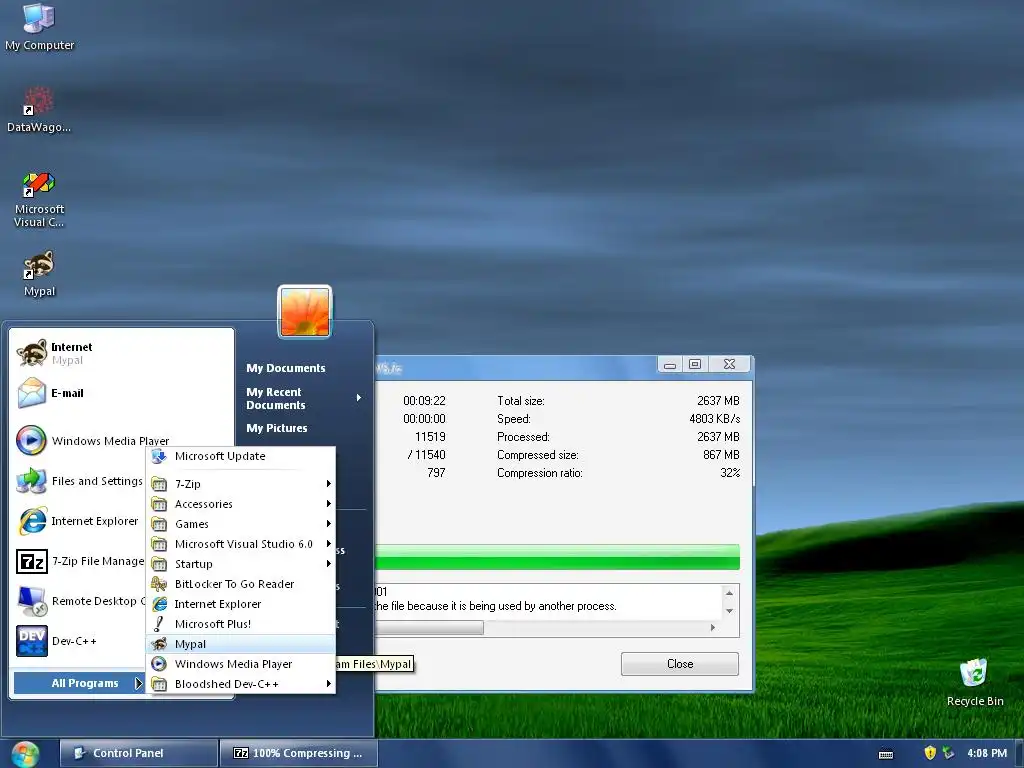Click the Compression ratio value 32%

pyautogui.click(x=729, y=473)
